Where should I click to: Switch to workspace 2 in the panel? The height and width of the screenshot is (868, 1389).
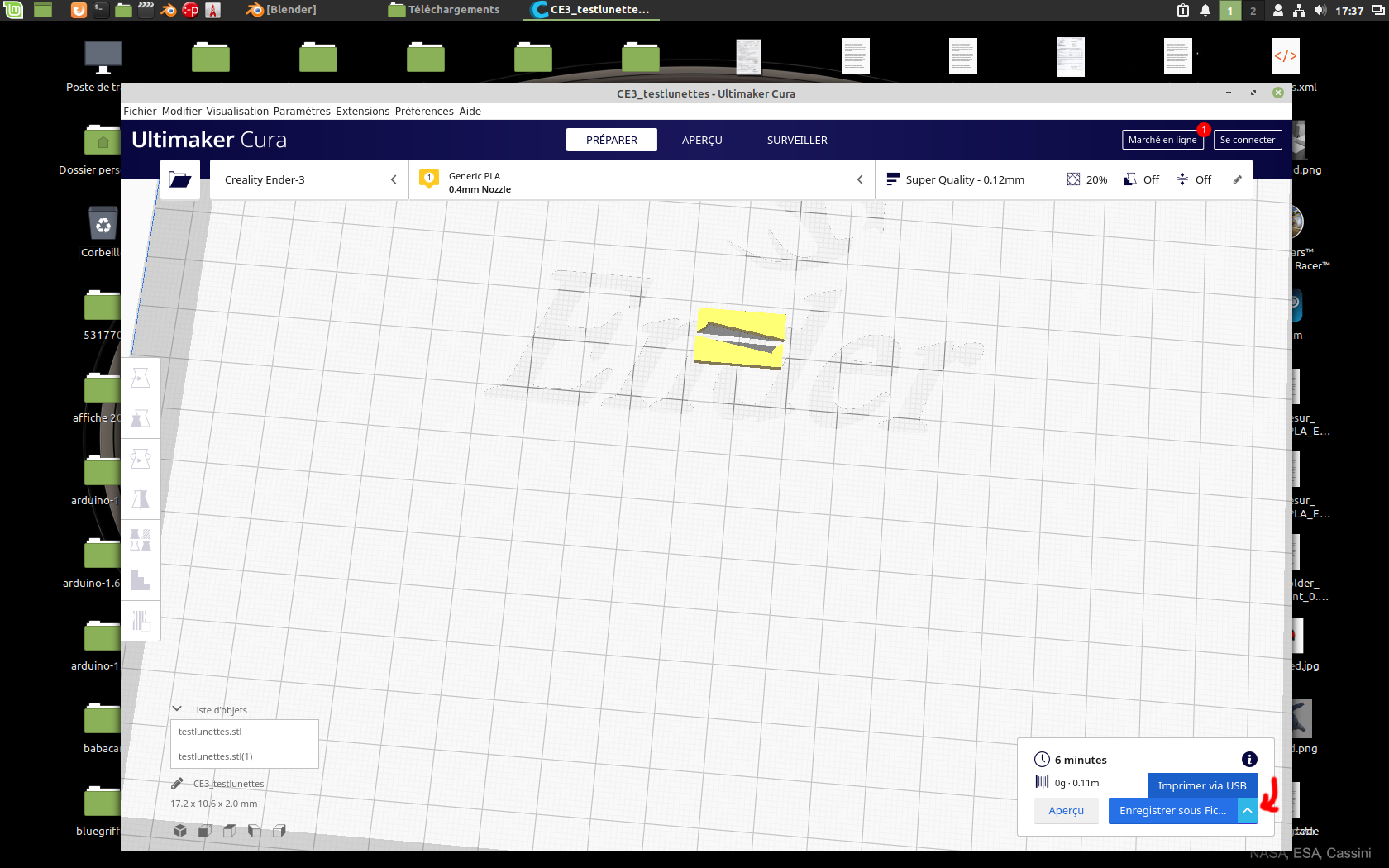[x=1253, y=11]
